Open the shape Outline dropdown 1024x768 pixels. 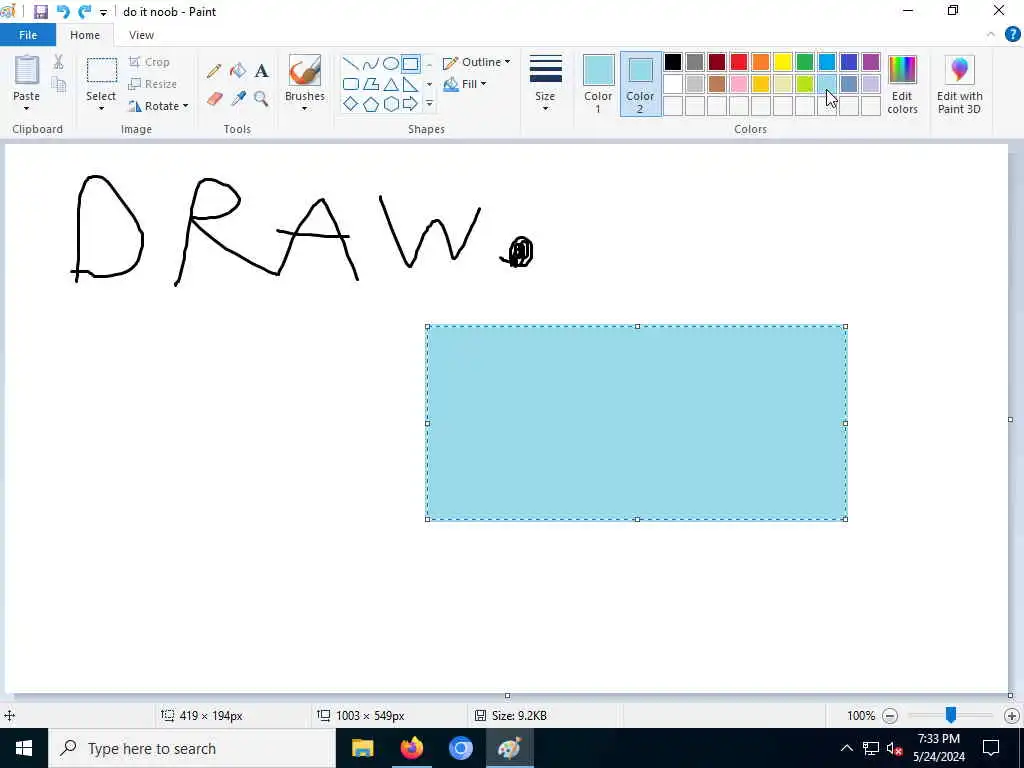pos(477,63)
